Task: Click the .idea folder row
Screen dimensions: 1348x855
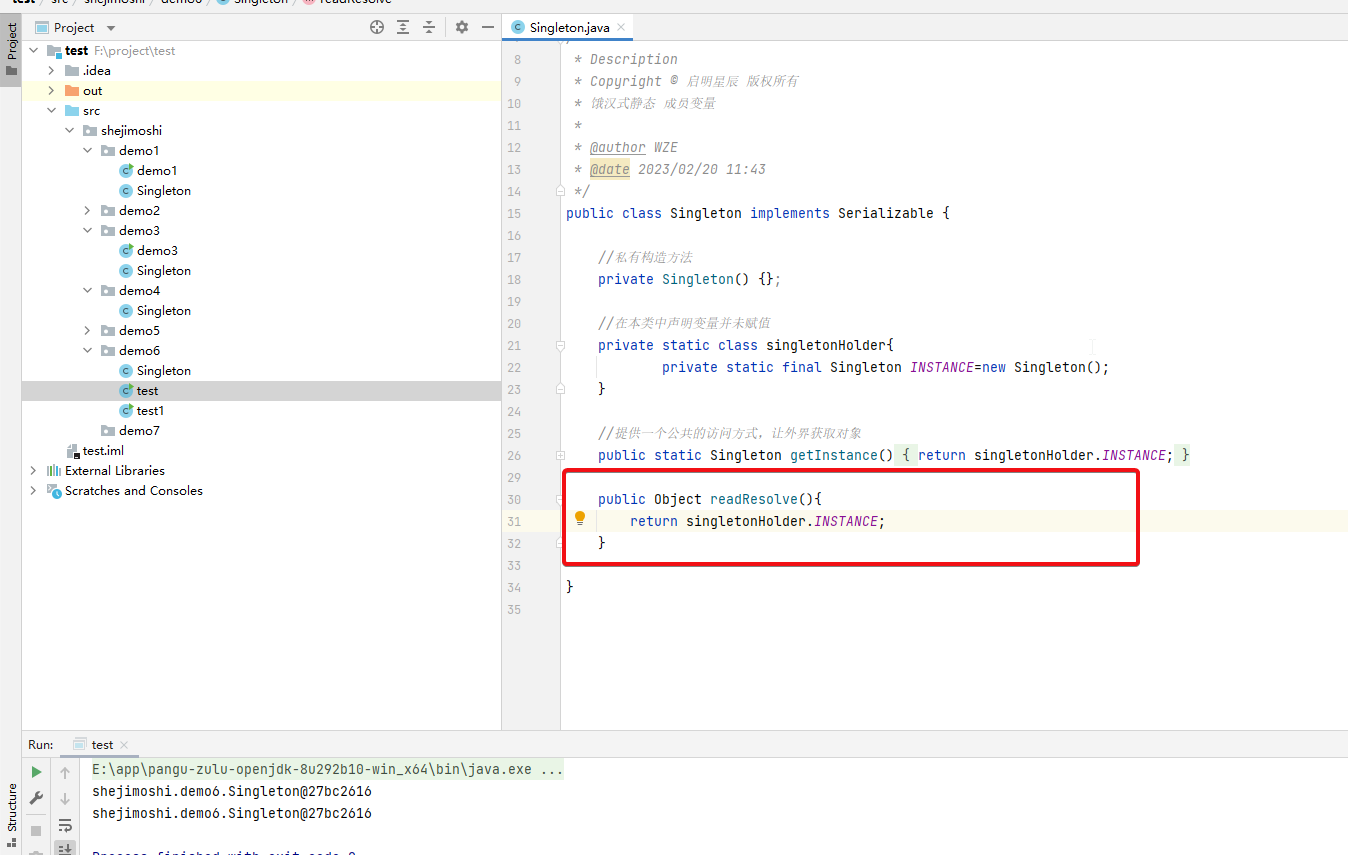Action: [261, 71]
